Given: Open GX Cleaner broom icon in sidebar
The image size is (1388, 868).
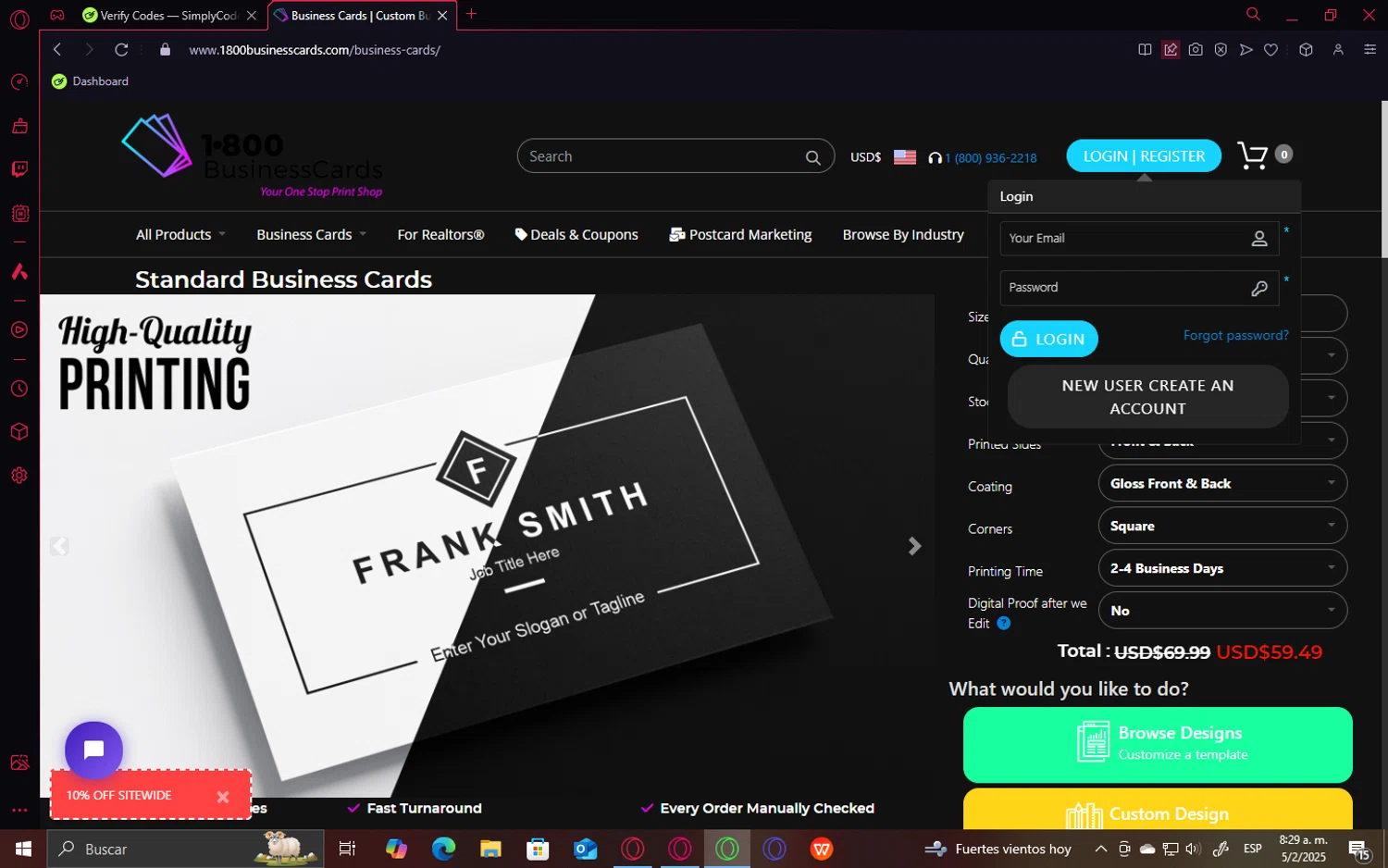Looking at the screenshot, I should [x=19, y=126].
